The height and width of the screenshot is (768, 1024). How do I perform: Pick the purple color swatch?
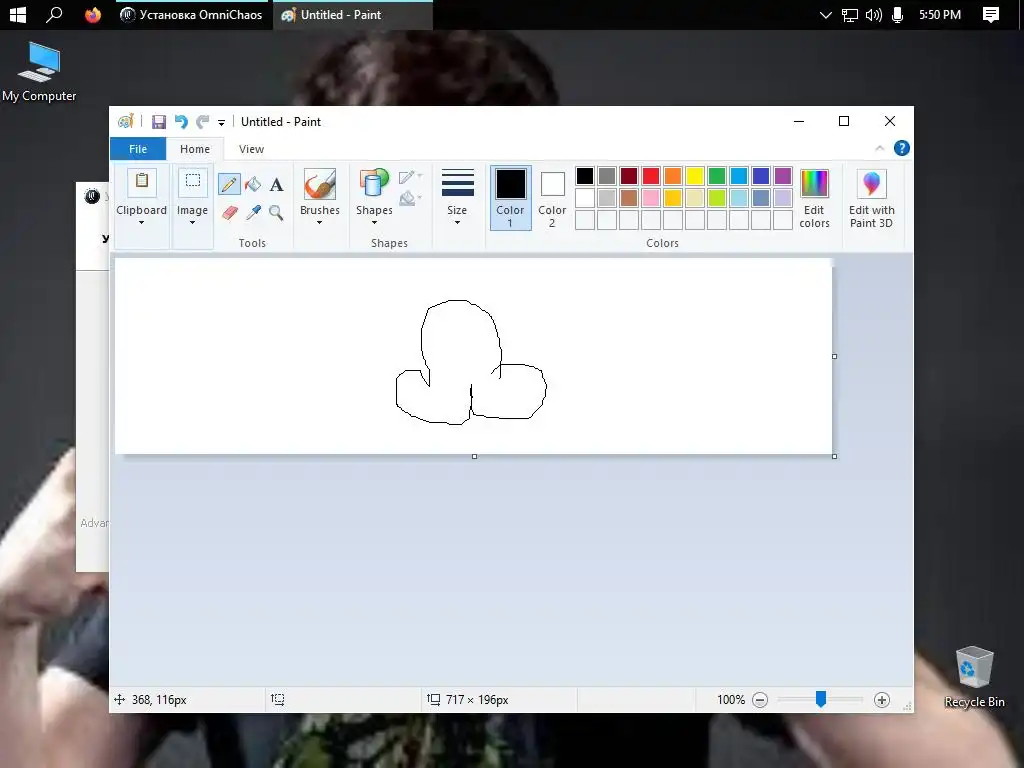(782, 176)
